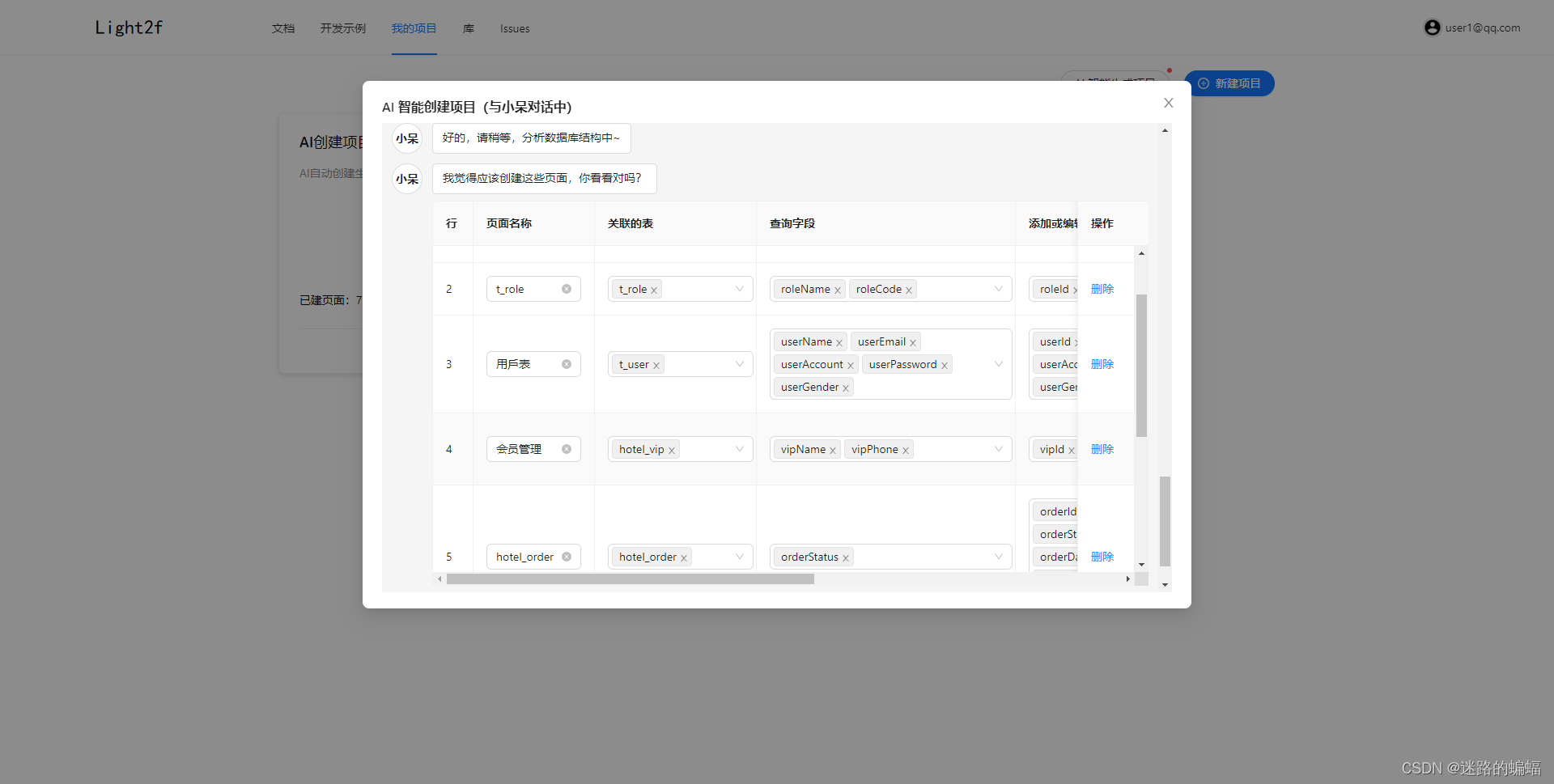Viewport: 1554px width, 784px height.
Task: Open the 文档 nav item
Action: [283, 28]
